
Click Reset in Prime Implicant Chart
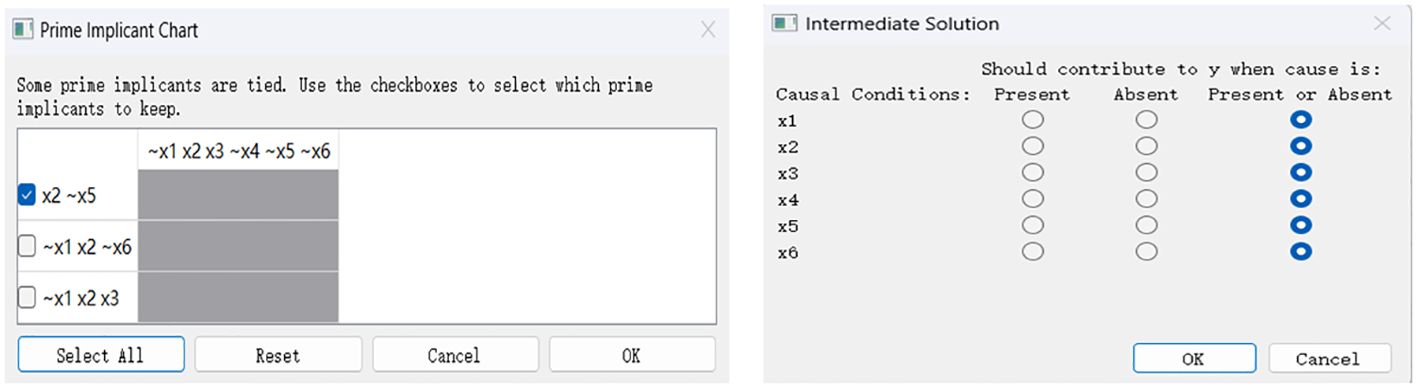[278, 355]
